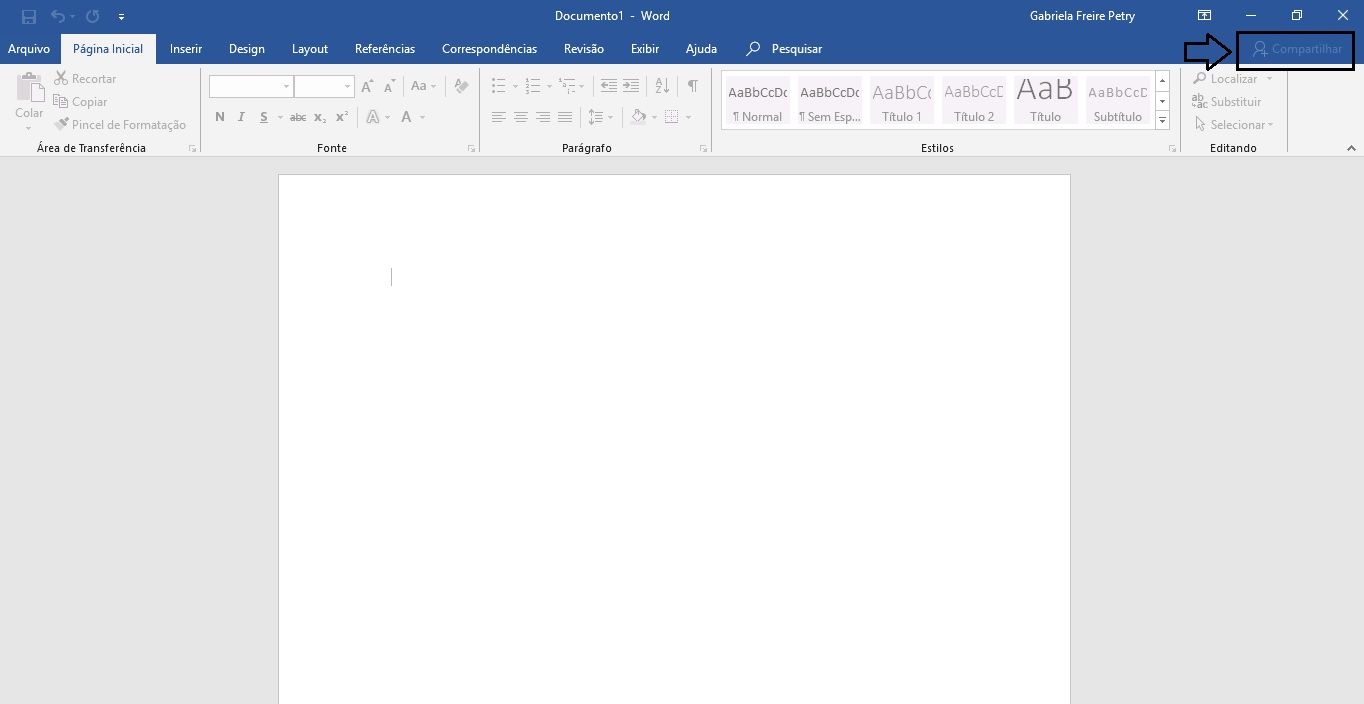
Task: Open line spacing options
Action: coord(600,117)
